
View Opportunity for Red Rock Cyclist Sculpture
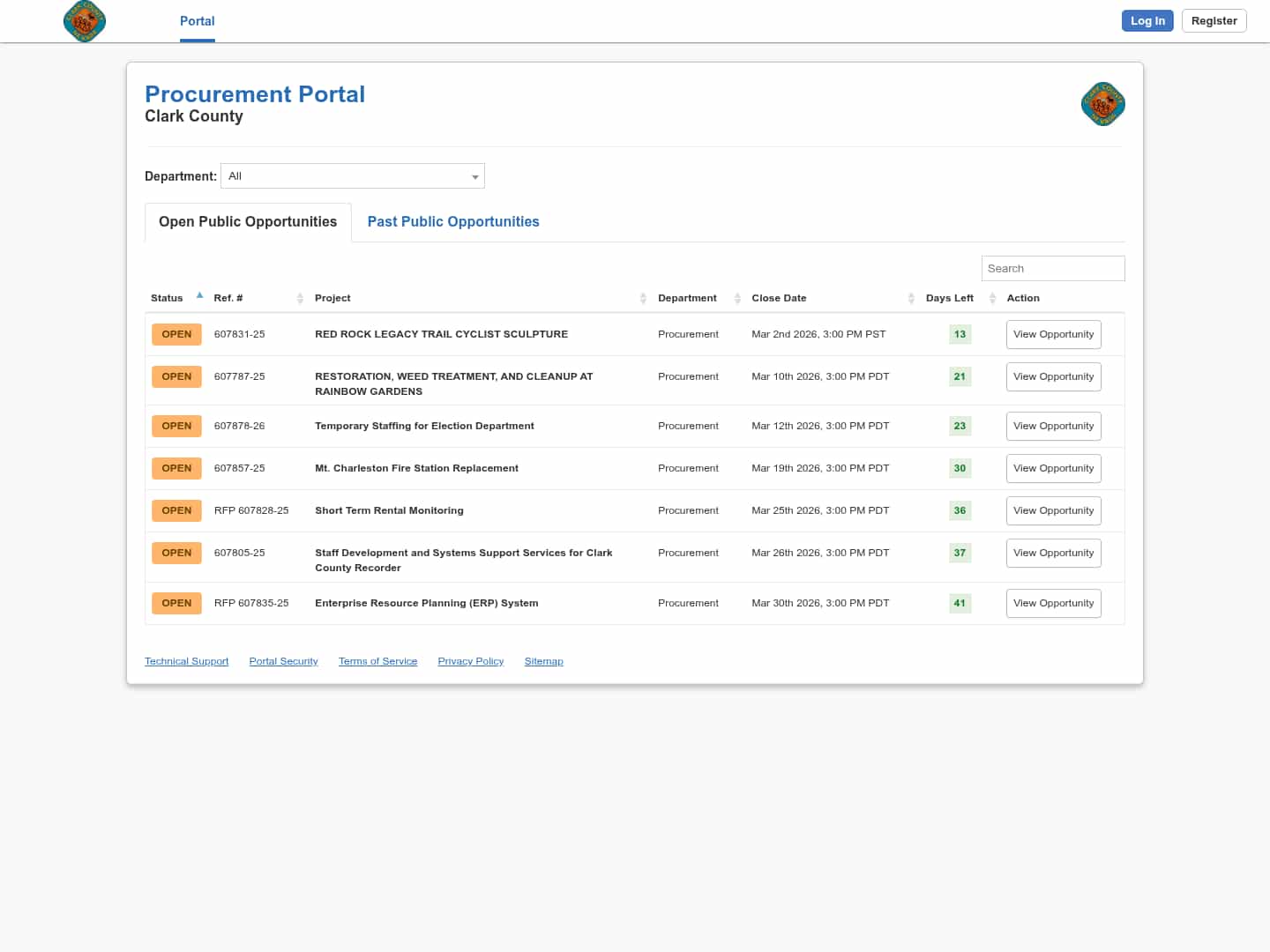1053,335
